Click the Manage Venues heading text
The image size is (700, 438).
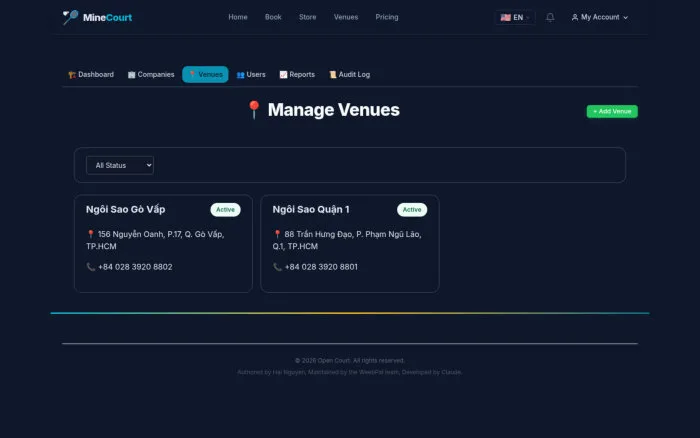(x=333, y=110)
